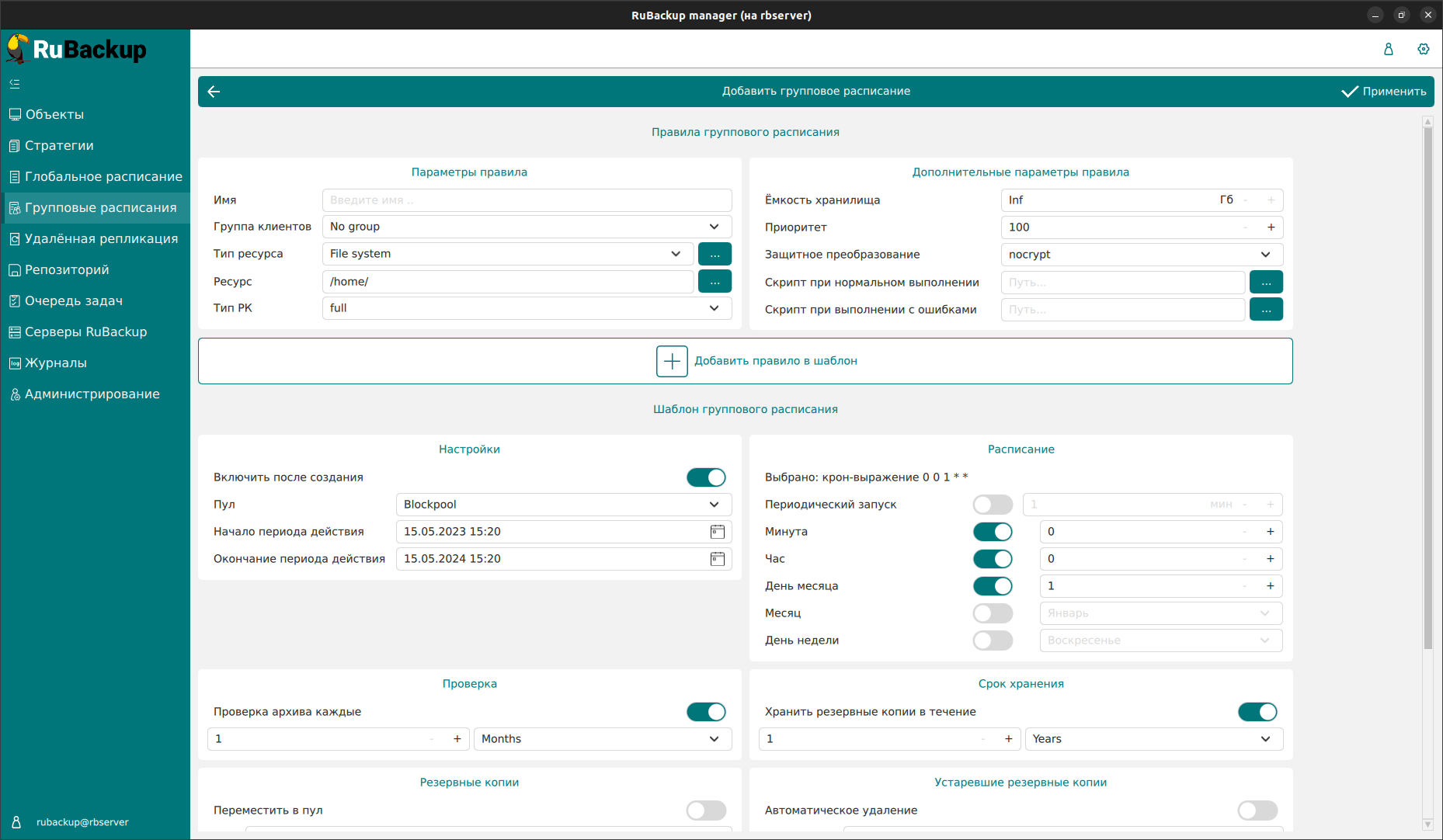Viewport: 1443px width, 840px height.
Task: Open the settings gear icon at top right
Action: coord(1423,49)
